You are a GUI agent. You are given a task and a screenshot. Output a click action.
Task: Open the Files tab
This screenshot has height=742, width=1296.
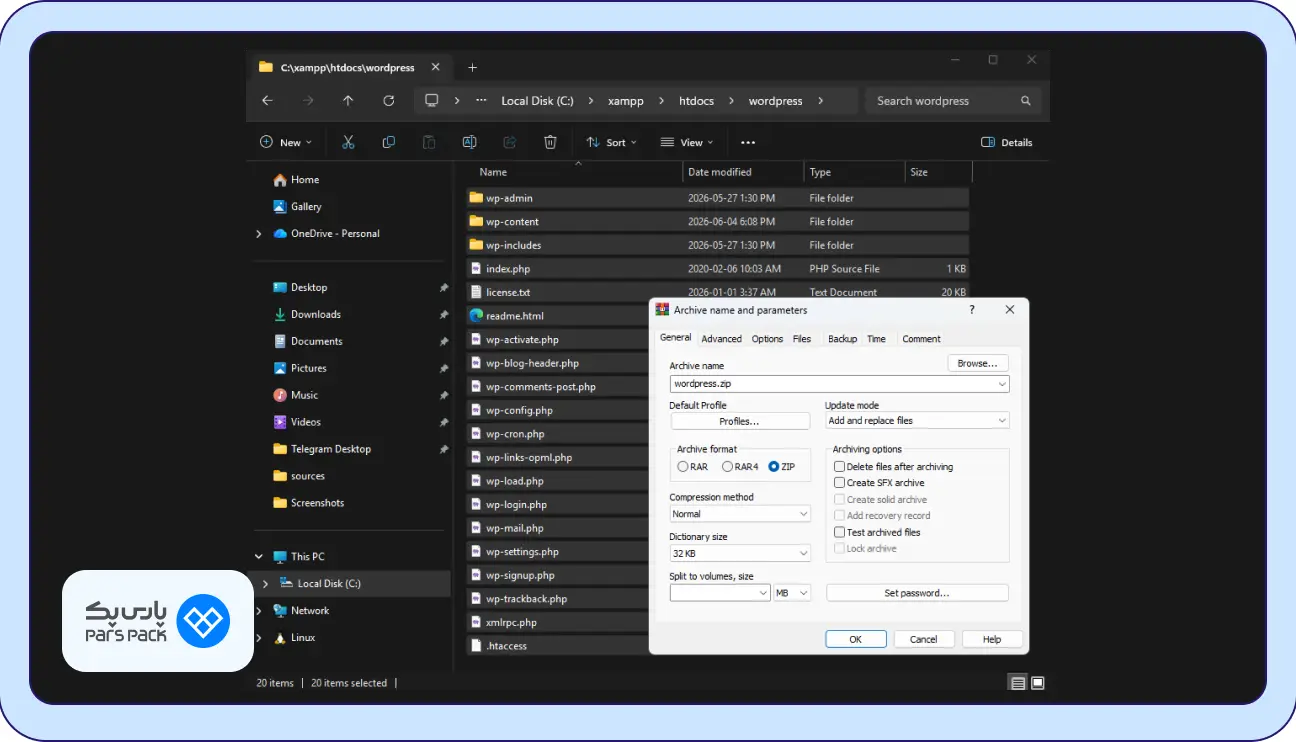point(802,339)
